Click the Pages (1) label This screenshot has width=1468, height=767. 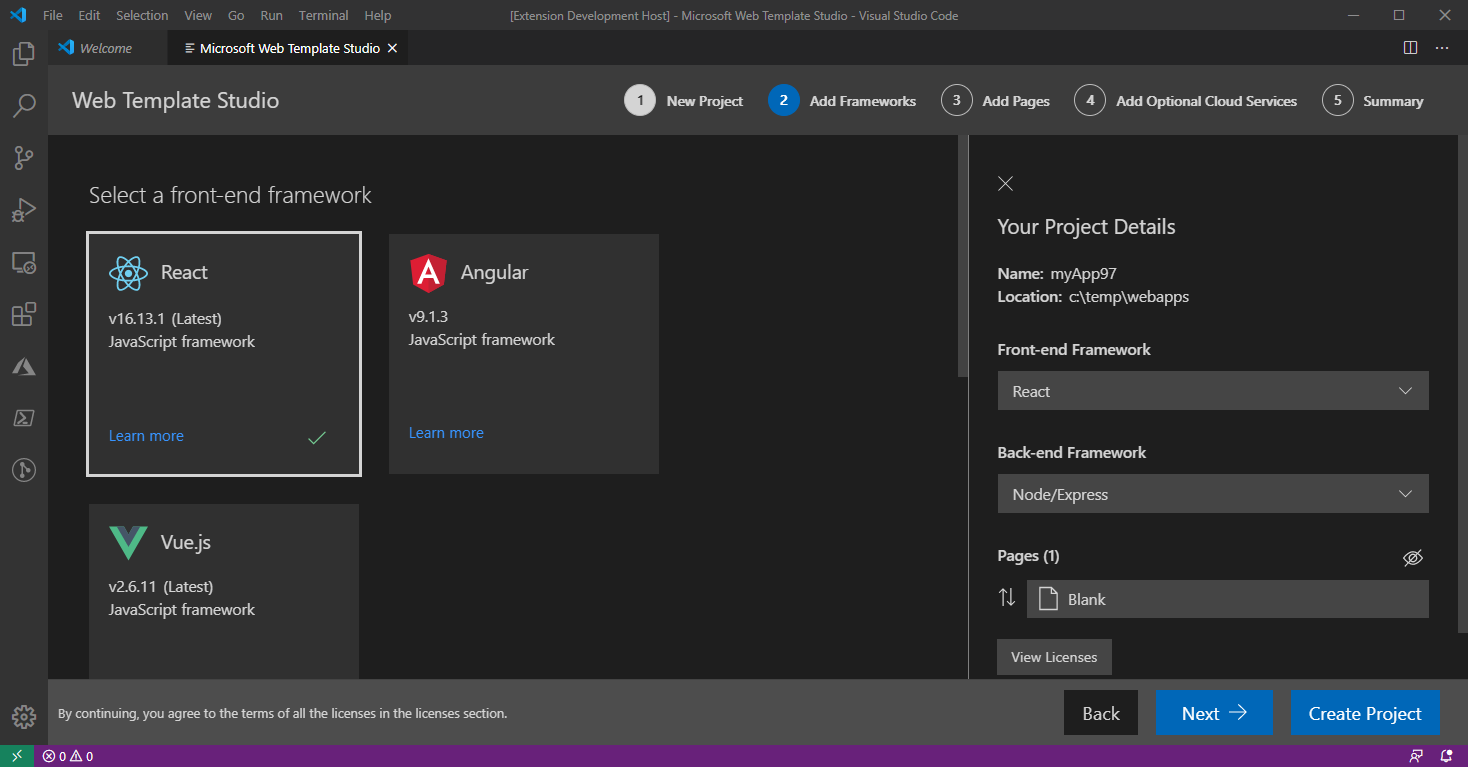coord(1028,556)
